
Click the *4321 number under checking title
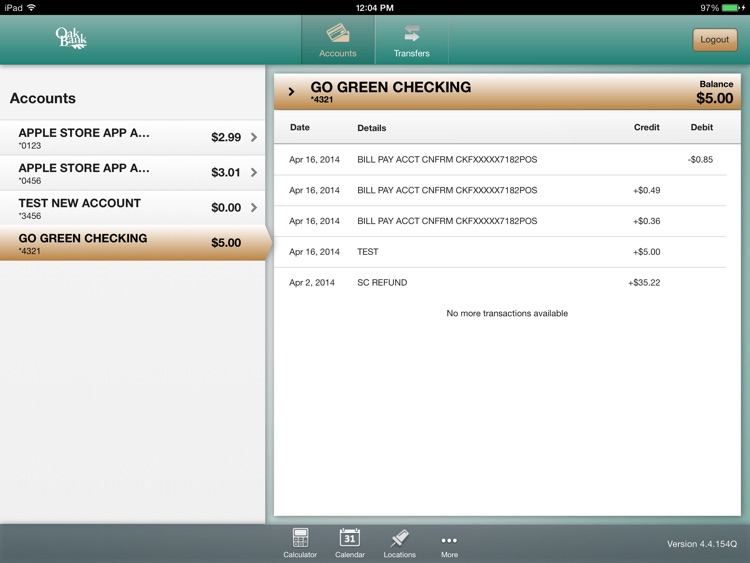pyautogui.click(x=321, y=99)
